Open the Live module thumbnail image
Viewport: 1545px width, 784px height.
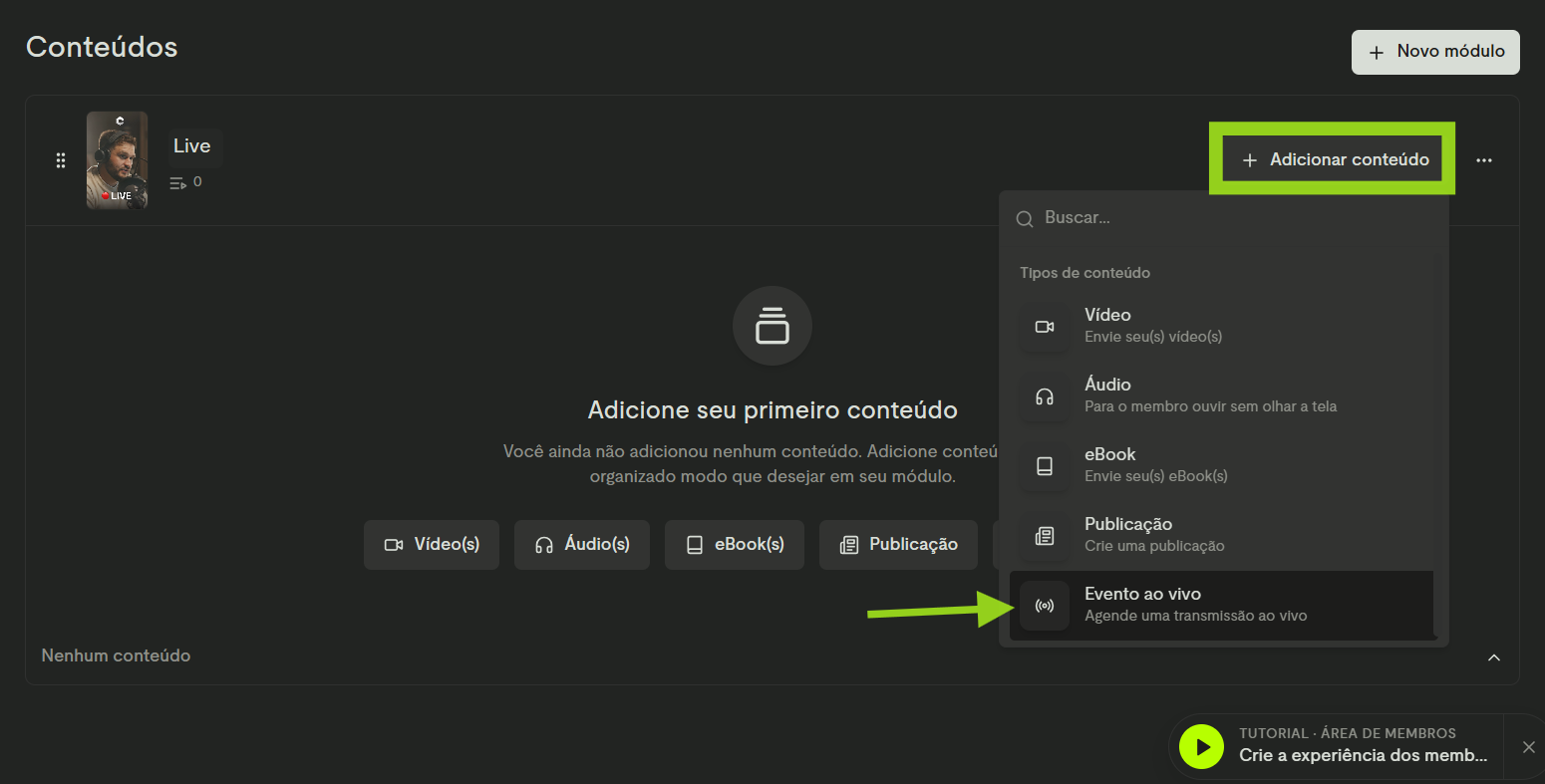click(x=117, y=160)
